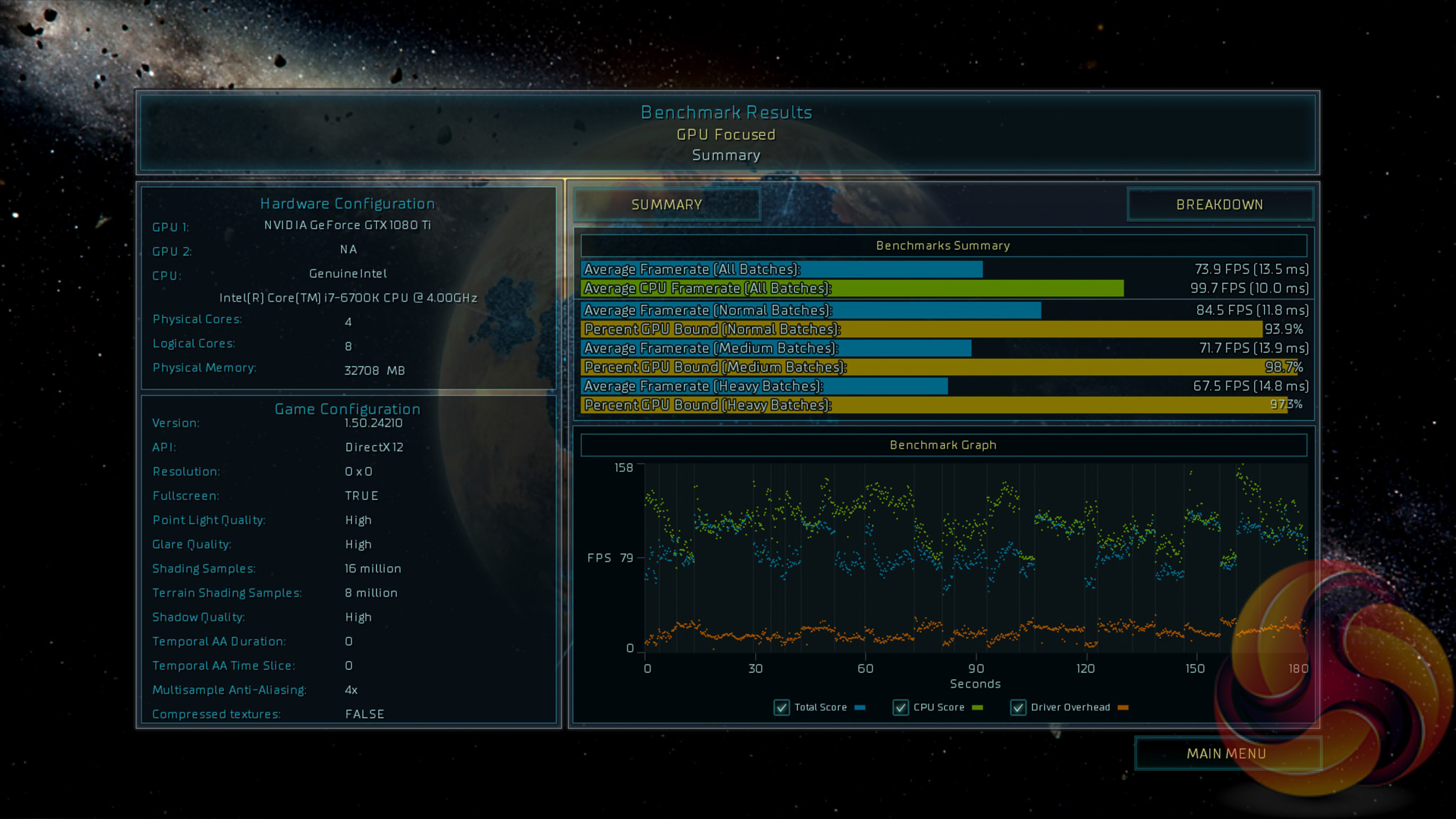Click the green CPU Score legend swatch

978,707
